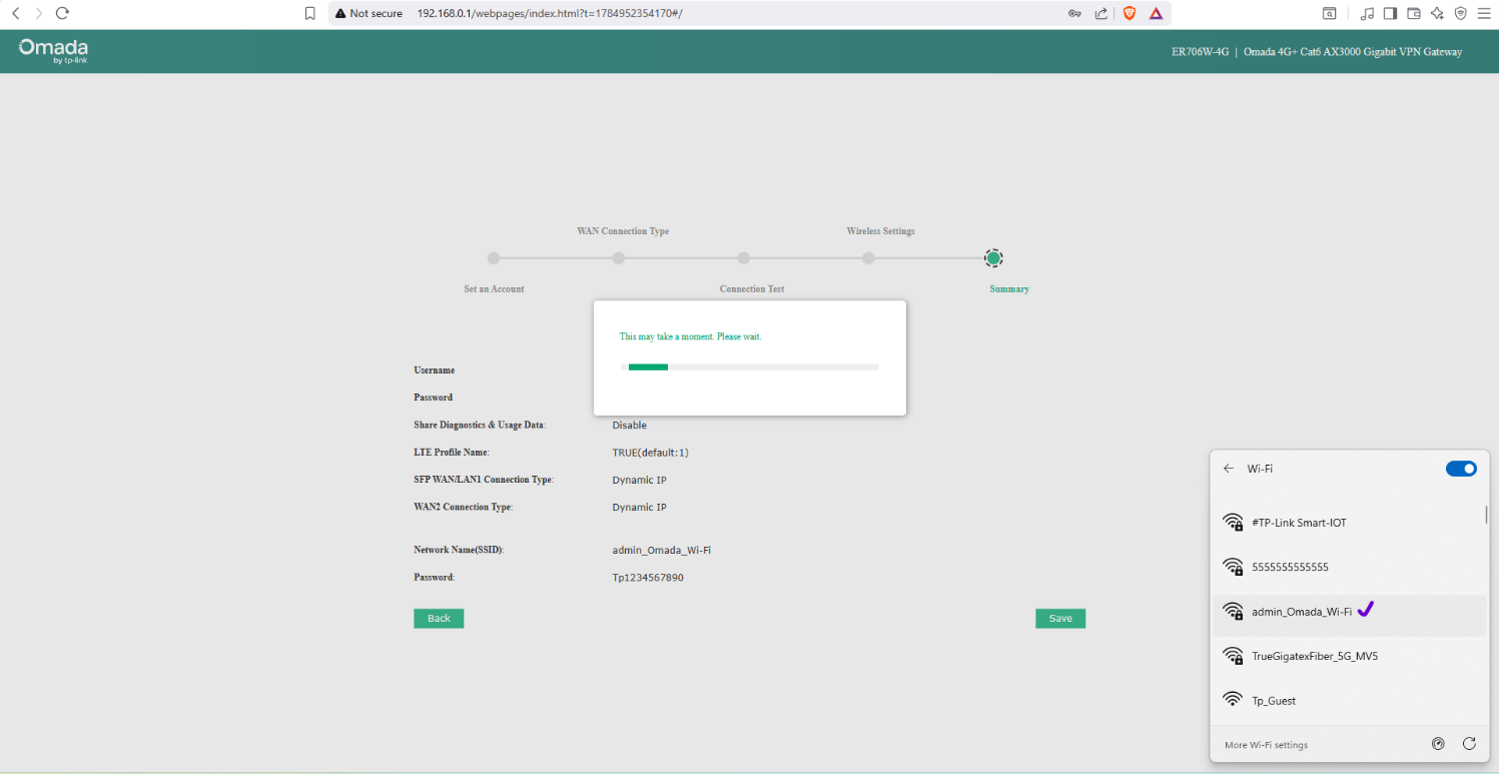
Task: Select the 5555555555555 network
Action: (1349, 567)
